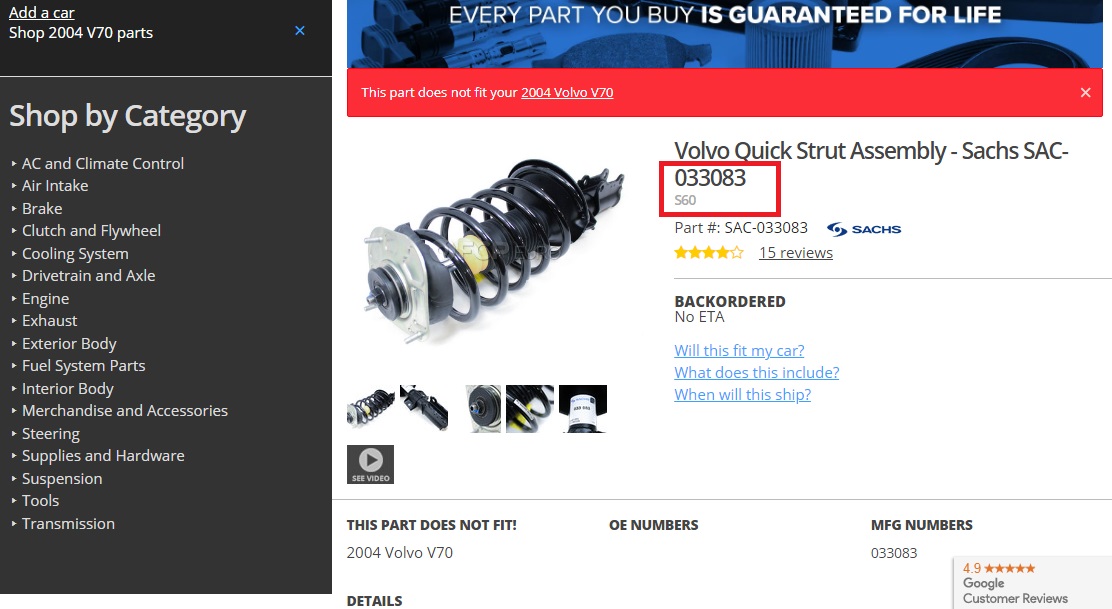Expand the Brake category

tap(42, 208)
